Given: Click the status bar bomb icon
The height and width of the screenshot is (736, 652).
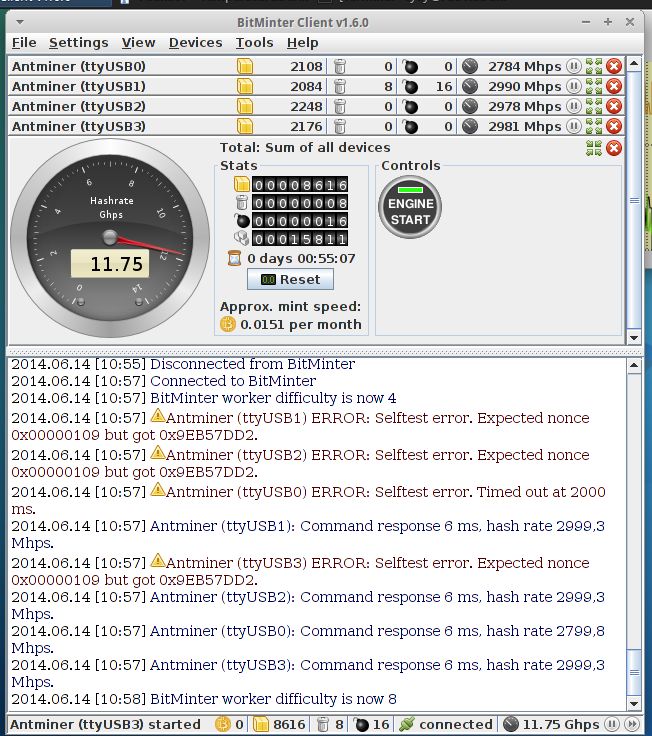Looking at the screenshot, I should pos(361,724).
